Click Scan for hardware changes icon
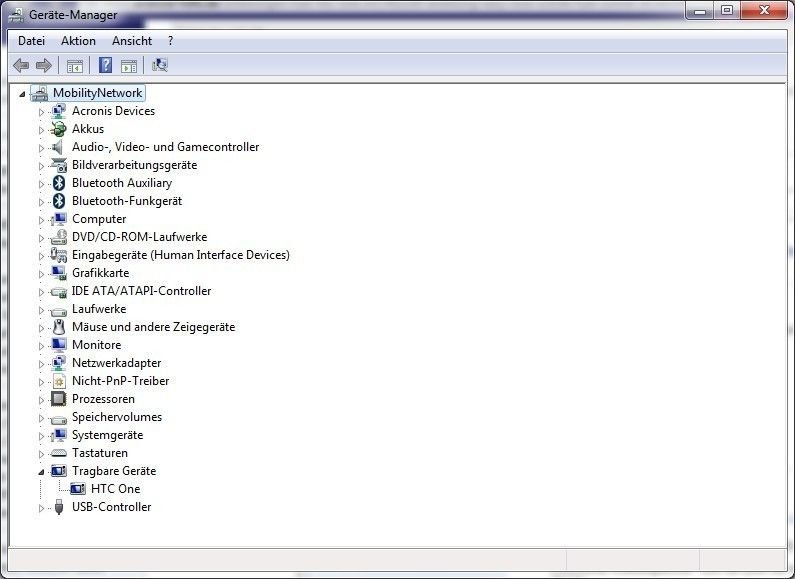Viewport: 795px width, 579px height. pyautogui.click(x=160, y=65)
